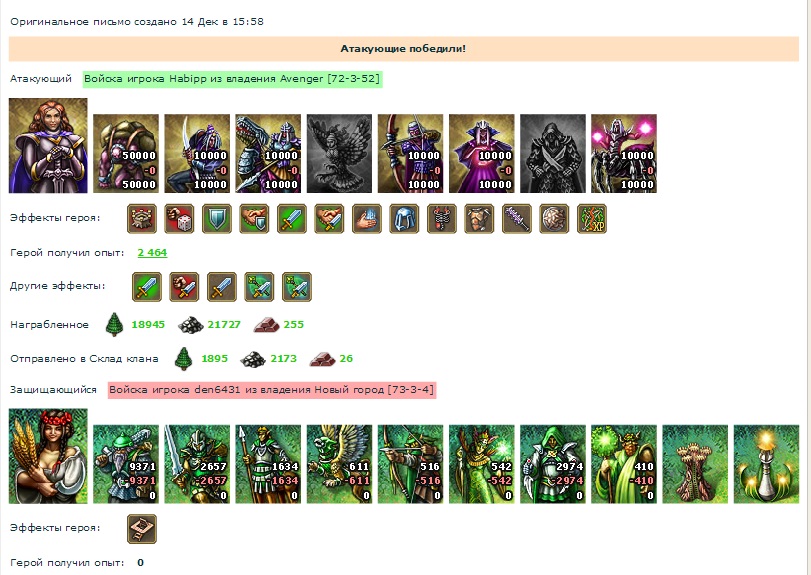Select the round wooden shield effect icon
The image size is (811, 575).
554,218
